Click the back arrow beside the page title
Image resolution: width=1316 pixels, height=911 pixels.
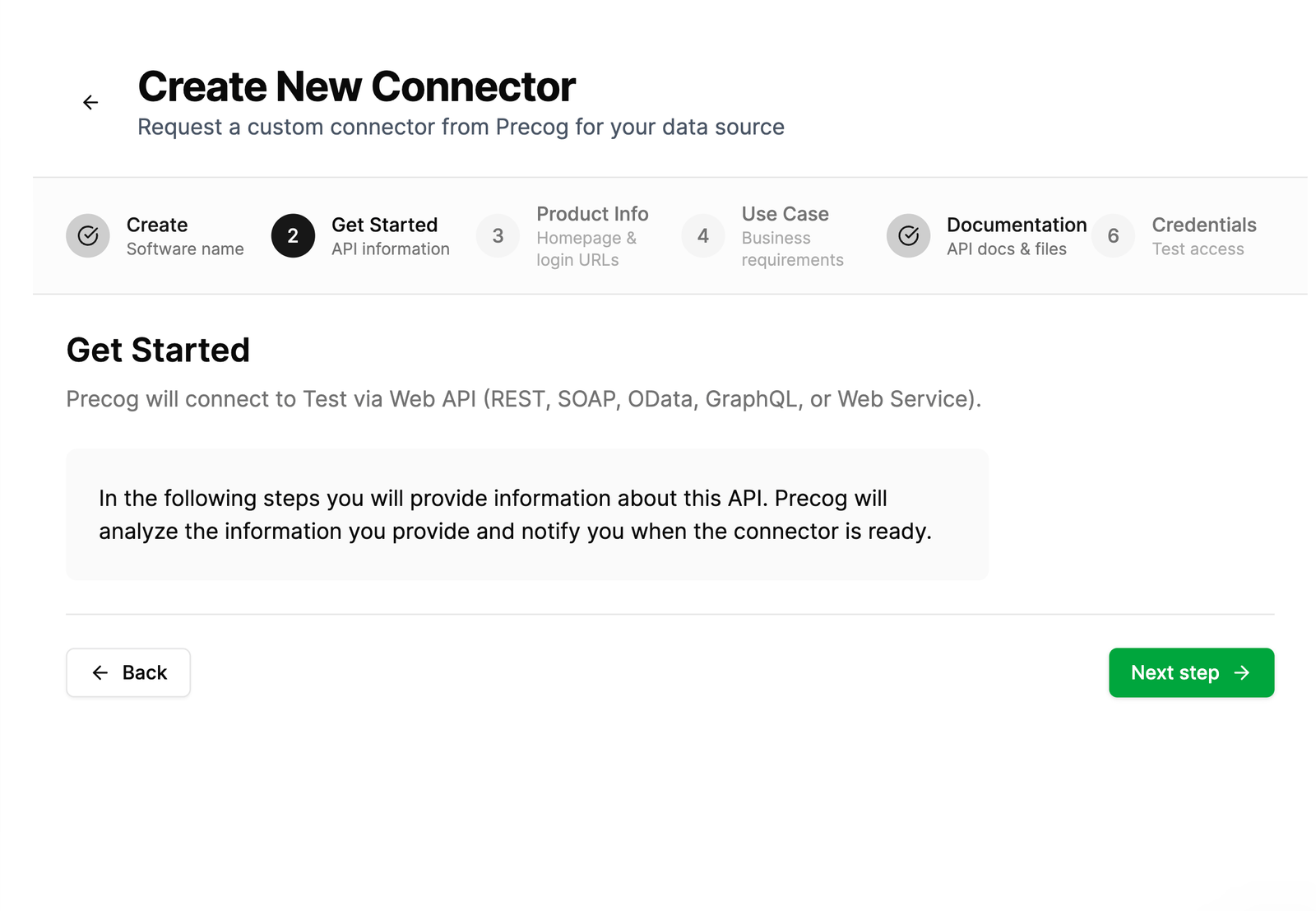[x=90, y=102]
